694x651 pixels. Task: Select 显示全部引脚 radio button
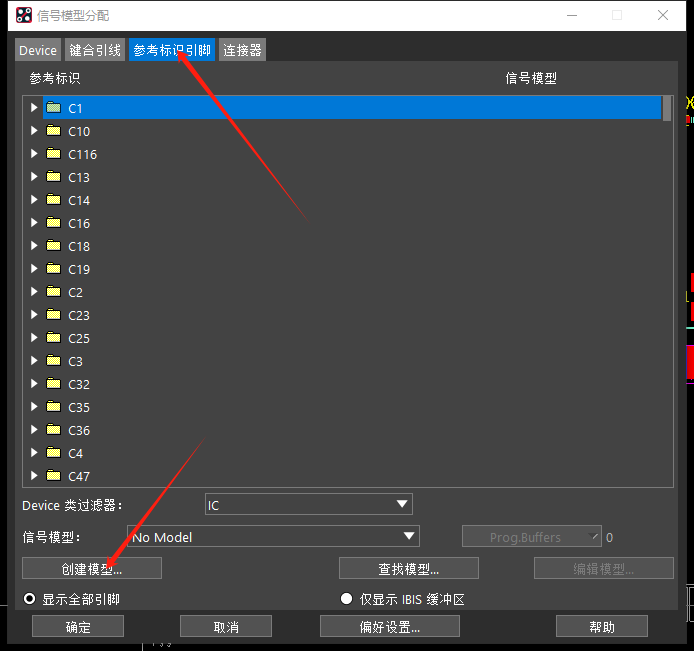(30, 599)
